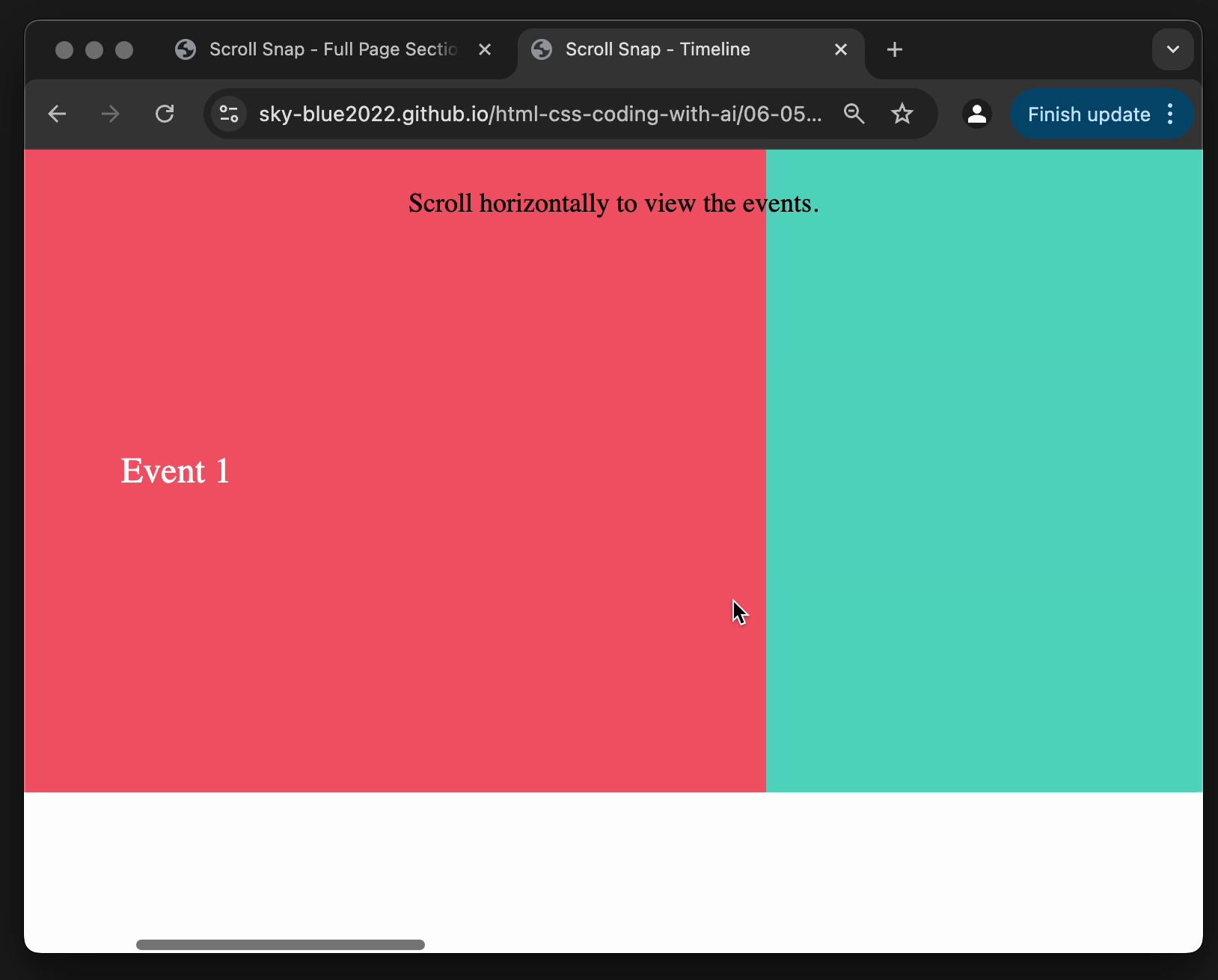
Task: Close the Scroll Snap - Full Page tab
Action: click(485, 49)
